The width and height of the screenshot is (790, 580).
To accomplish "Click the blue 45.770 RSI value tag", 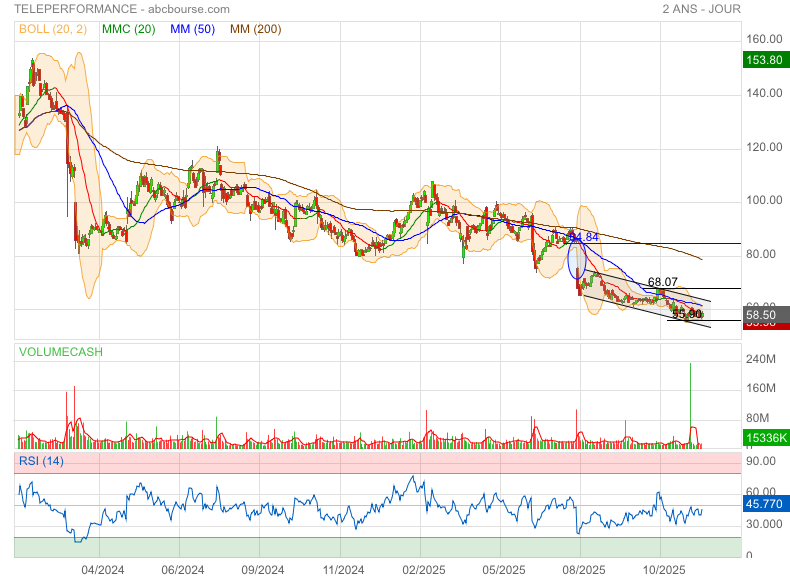I will [764, 506].
